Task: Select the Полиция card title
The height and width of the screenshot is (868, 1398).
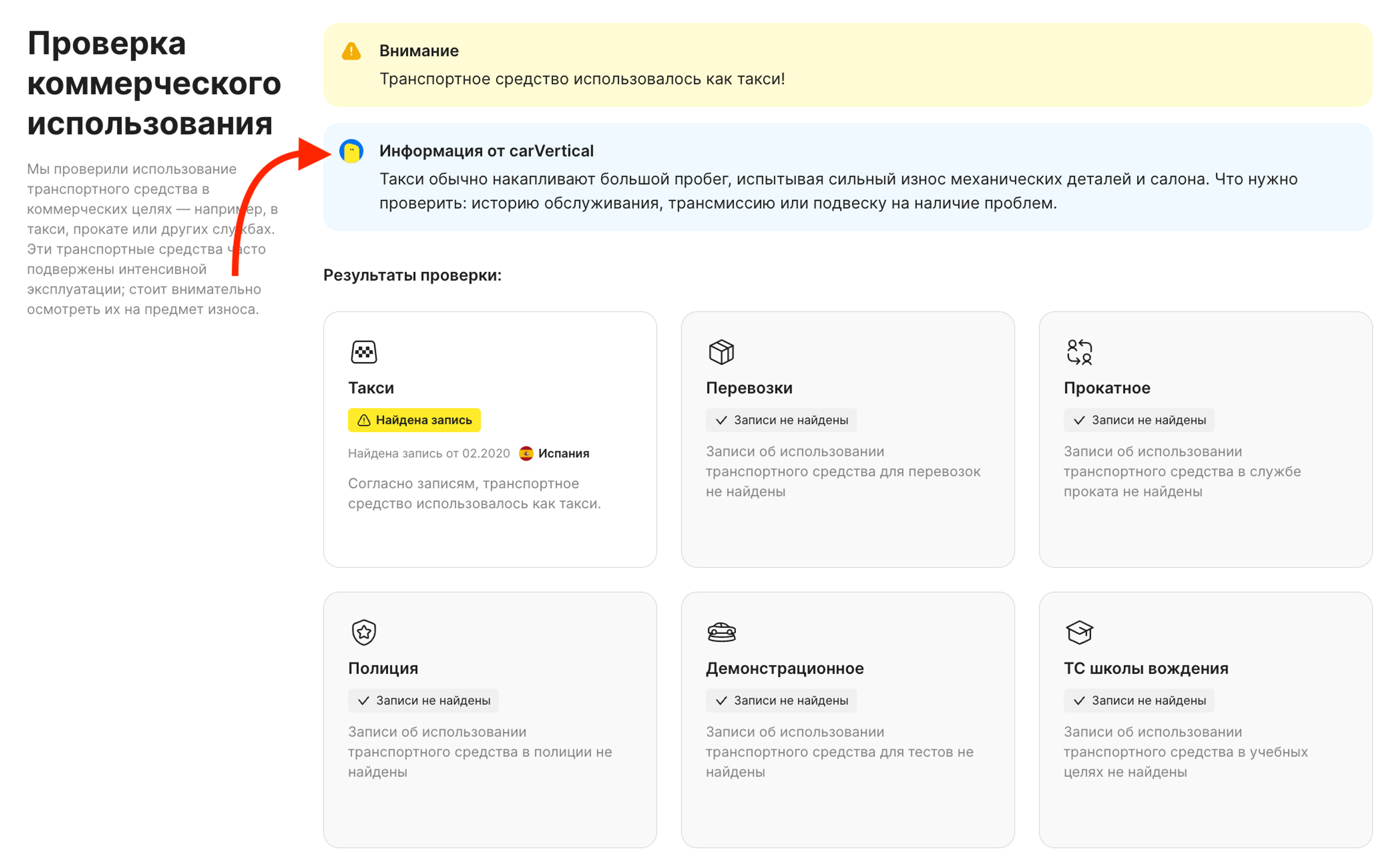Action: coord(383,669)
